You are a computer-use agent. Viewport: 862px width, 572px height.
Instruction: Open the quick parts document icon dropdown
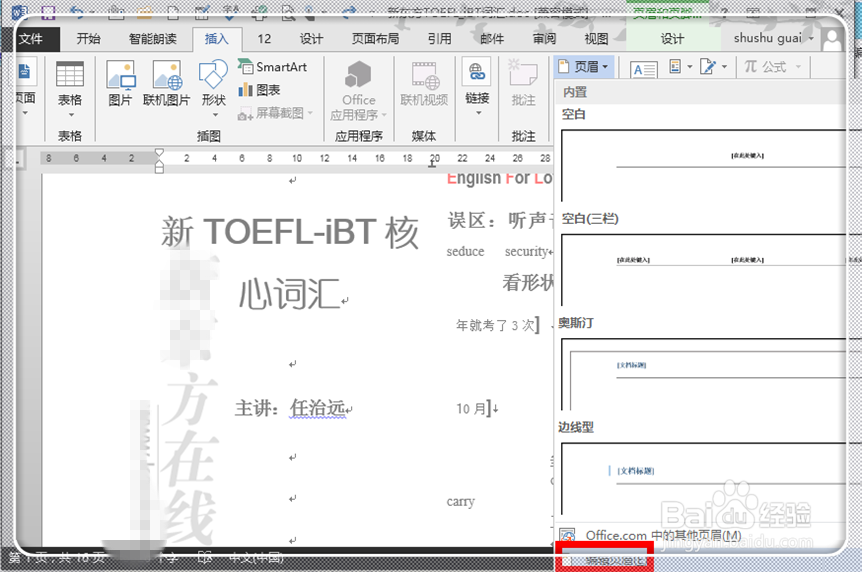point(681,67)
